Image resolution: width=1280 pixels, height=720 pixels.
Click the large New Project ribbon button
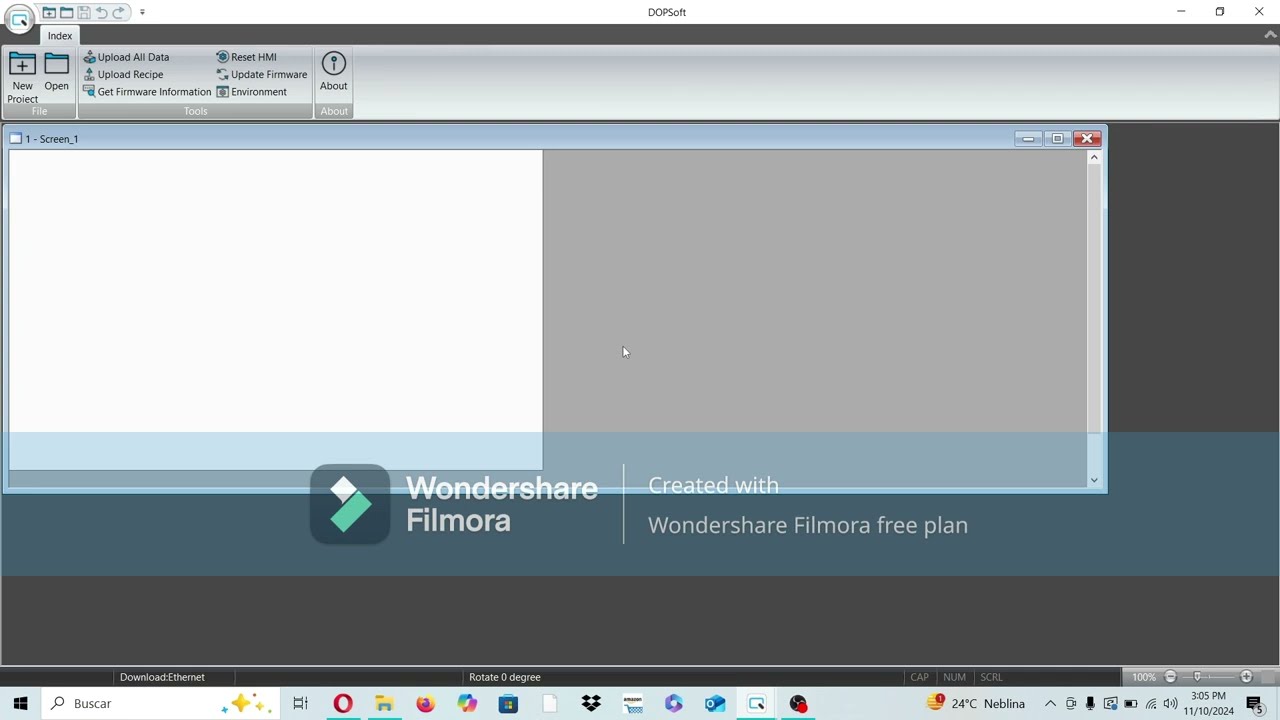22,77
